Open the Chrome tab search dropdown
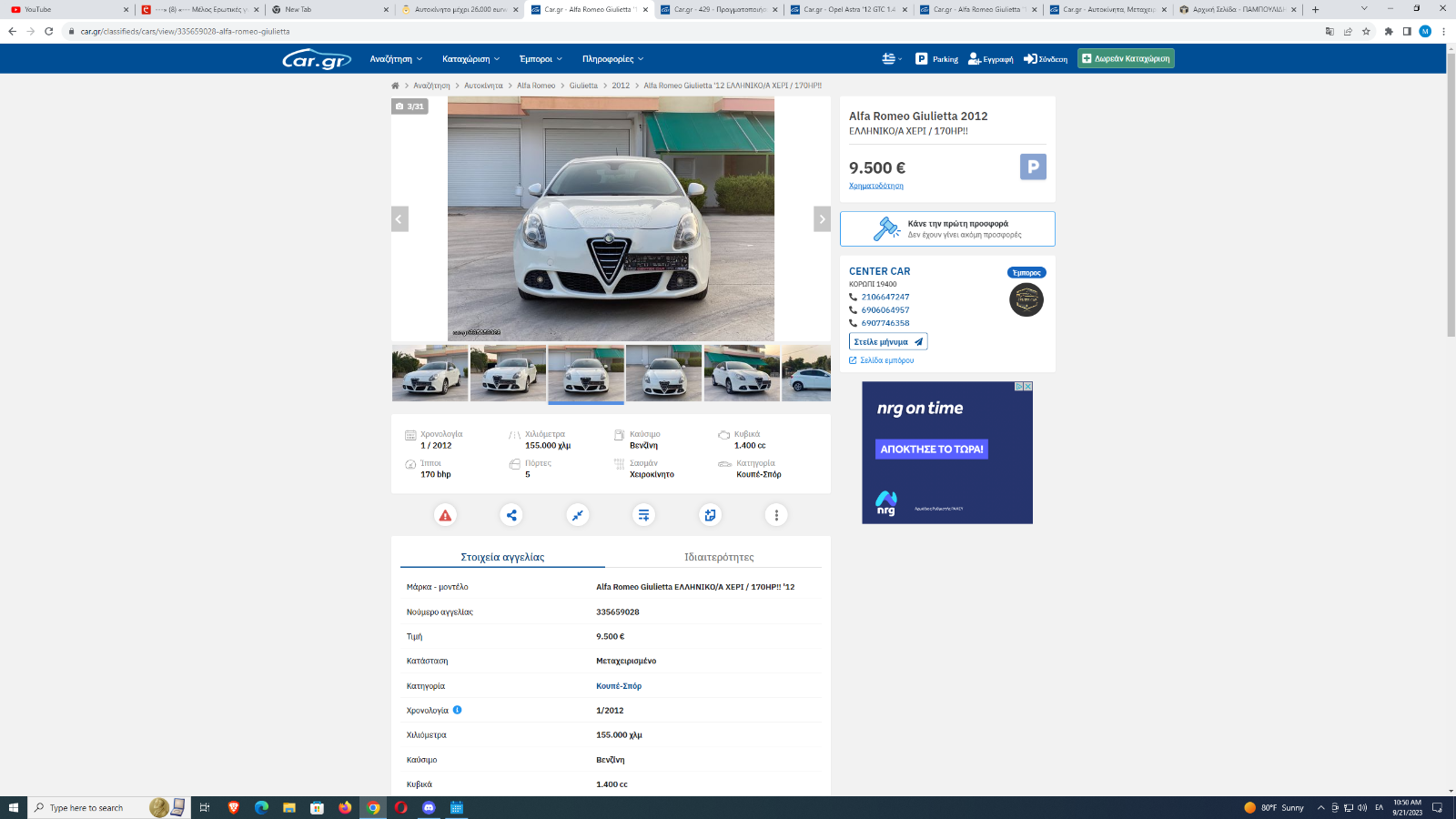The width and height of the screenshot is (1456, 819). click(1363, 9)
